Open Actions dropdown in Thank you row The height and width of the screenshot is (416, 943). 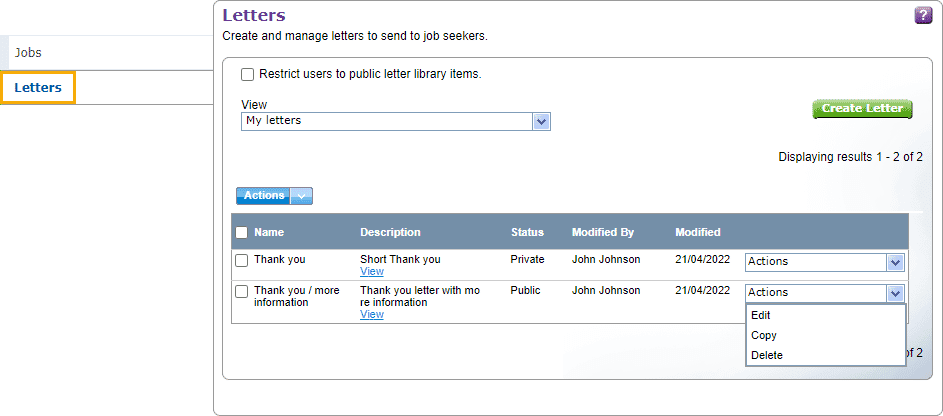[x=825, y=262]
